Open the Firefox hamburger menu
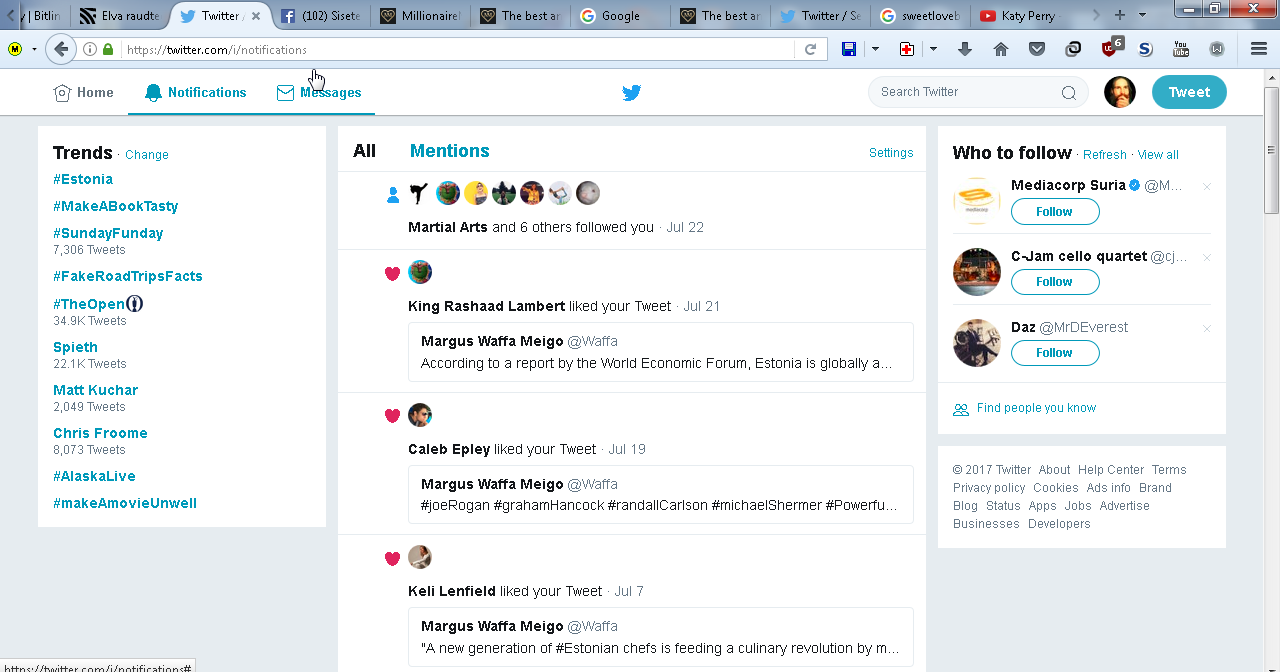This screenshot has height=672, width=1280. [1259, 49]
